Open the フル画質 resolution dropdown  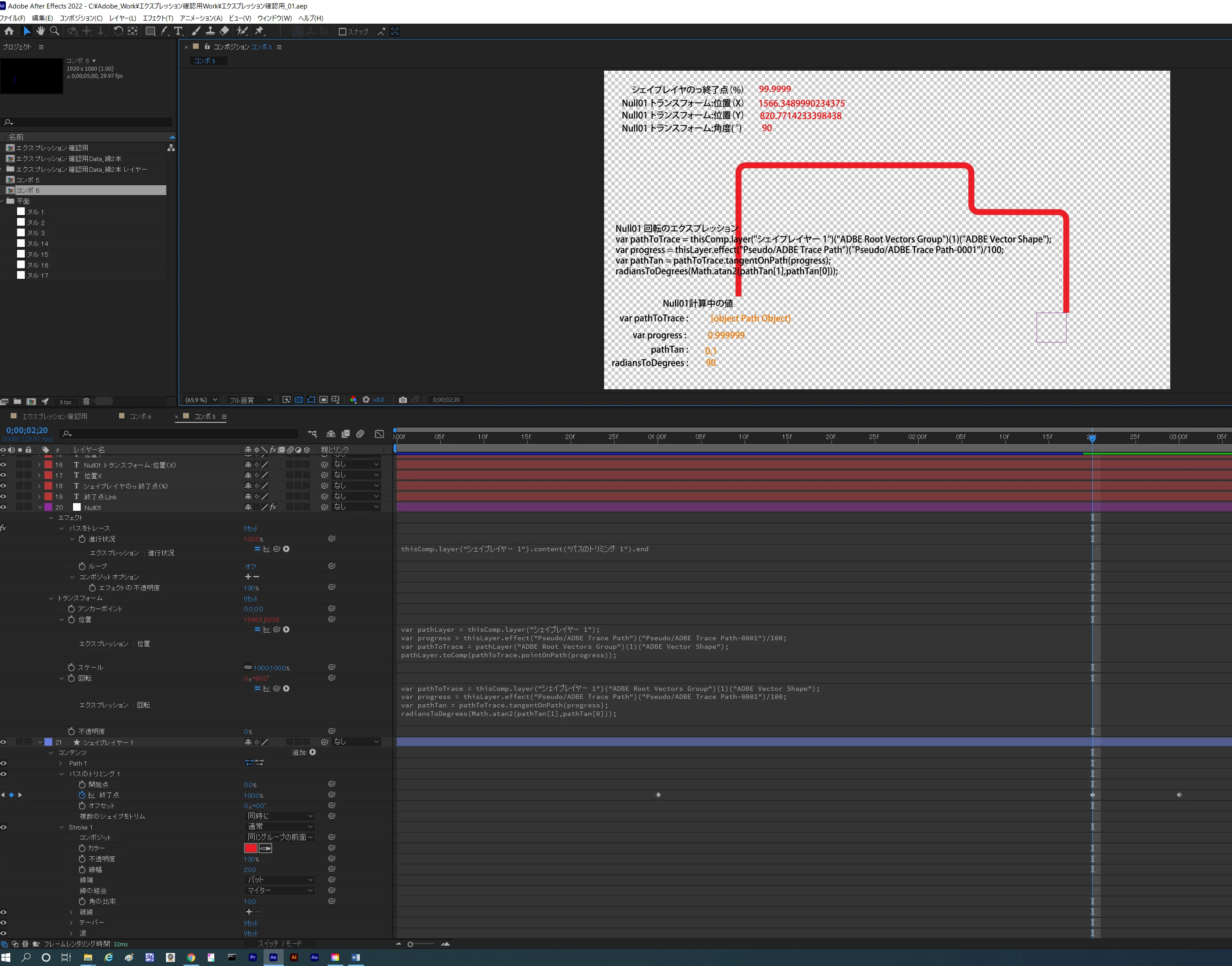coord(250,400)
